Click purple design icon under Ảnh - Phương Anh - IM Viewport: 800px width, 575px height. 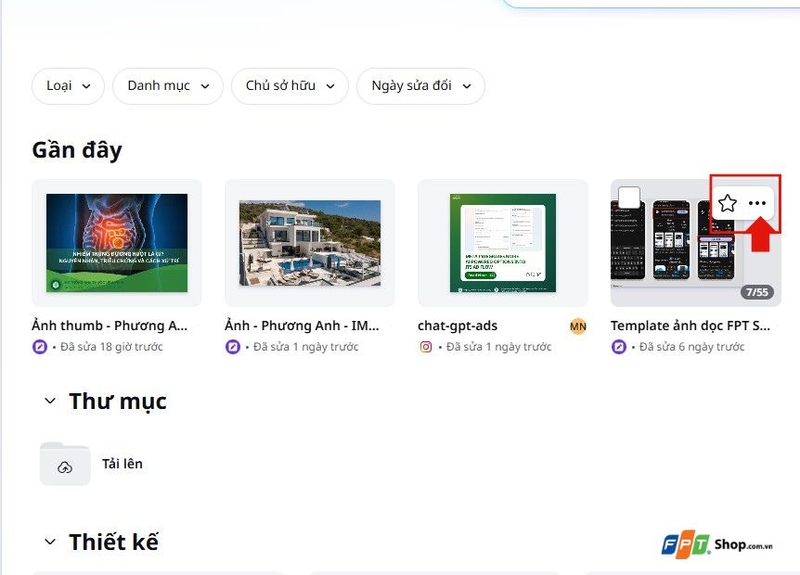pos(233,347)
